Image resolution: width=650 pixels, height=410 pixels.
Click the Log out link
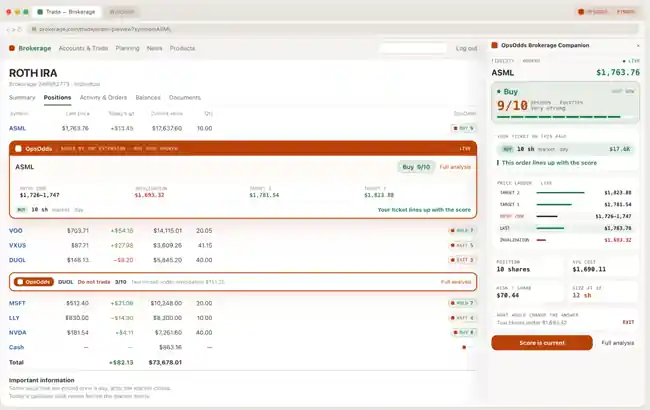pos(466,48)
